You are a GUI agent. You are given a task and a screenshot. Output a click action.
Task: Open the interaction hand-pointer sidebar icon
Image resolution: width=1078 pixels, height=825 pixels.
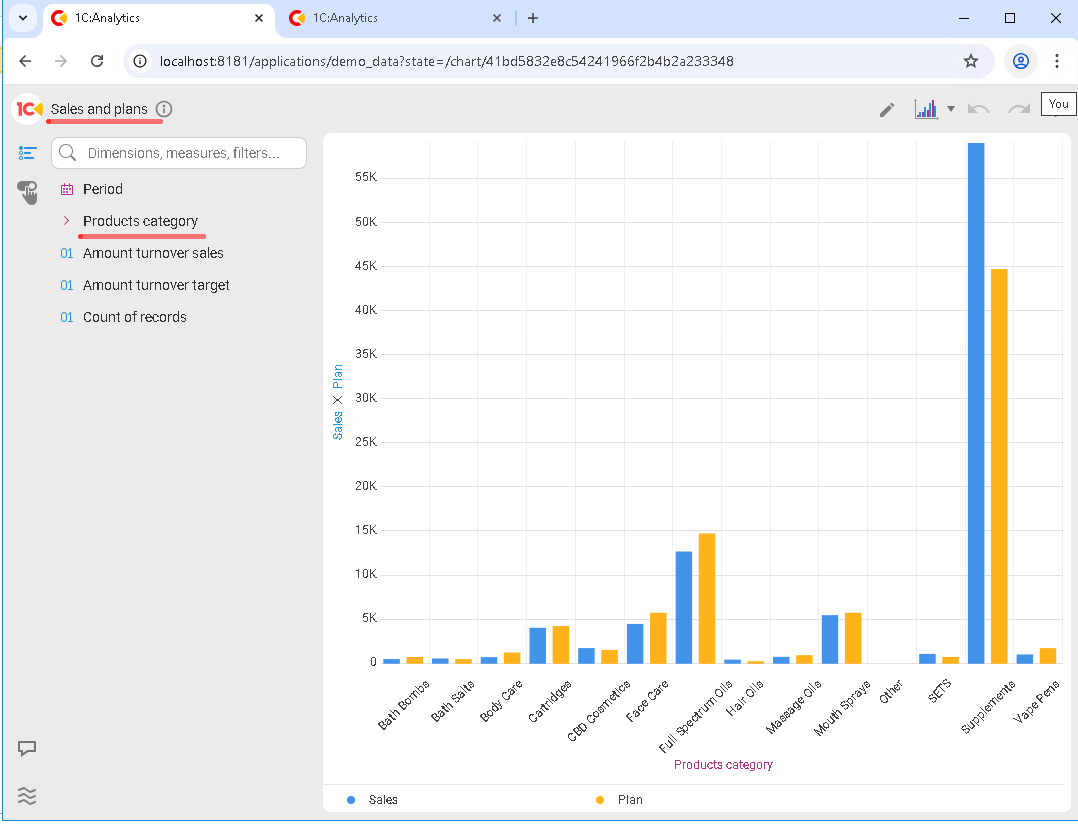(x=27, y=191)
